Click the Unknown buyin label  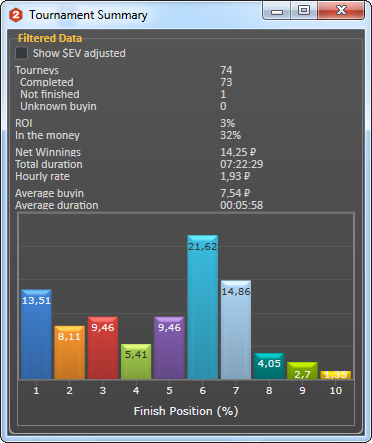click(58, 106)
